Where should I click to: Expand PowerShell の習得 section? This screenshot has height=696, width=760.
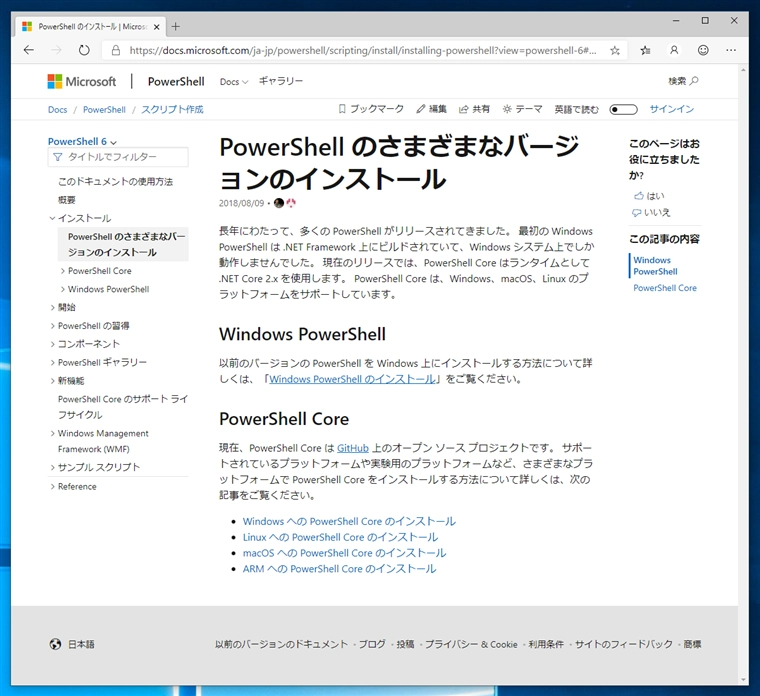pyautogui.click(x=52, y=326)
